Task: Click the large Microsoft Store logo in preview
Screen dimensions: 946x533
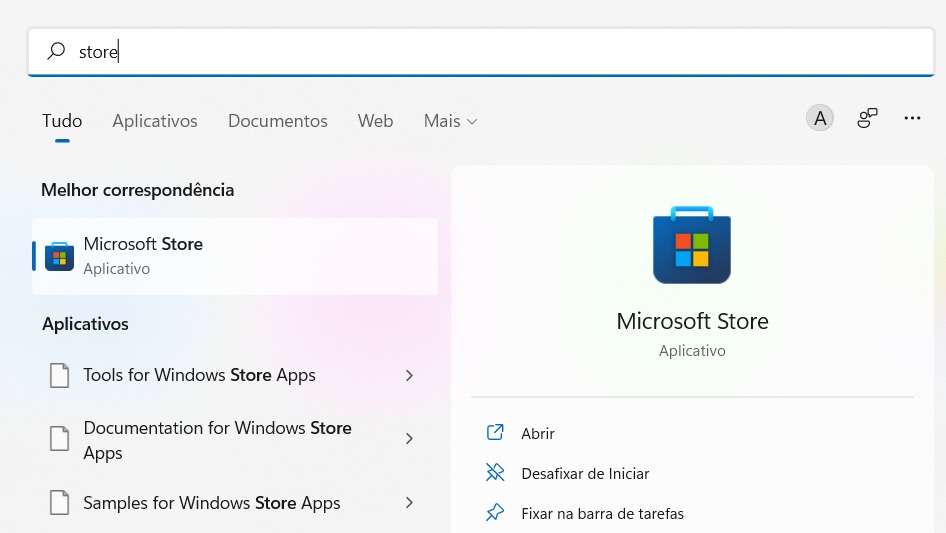Action: pyautogui.click(x=692, y=244)
